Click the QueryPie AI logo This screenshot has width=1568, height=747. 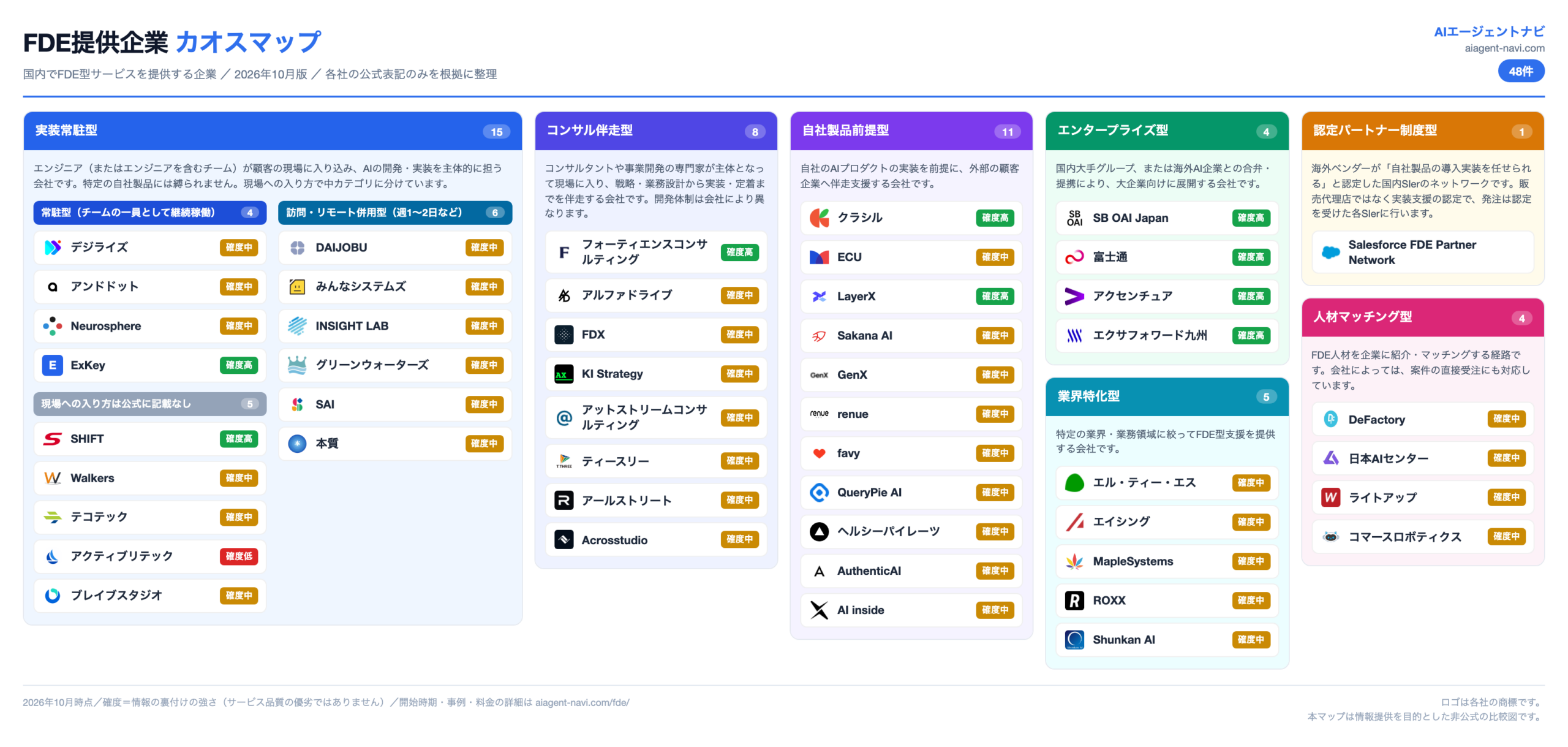(x=820, y=493)
